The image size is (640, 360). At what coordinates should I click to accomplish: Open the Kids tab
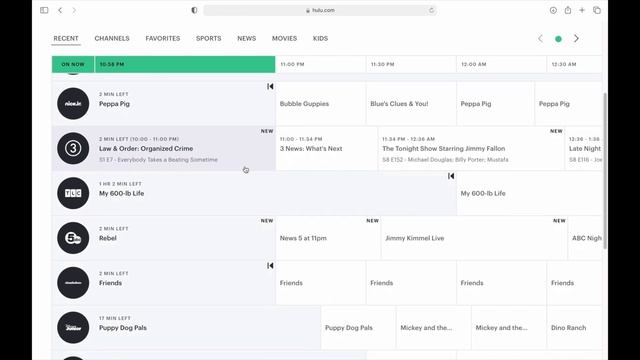point(320,38)
